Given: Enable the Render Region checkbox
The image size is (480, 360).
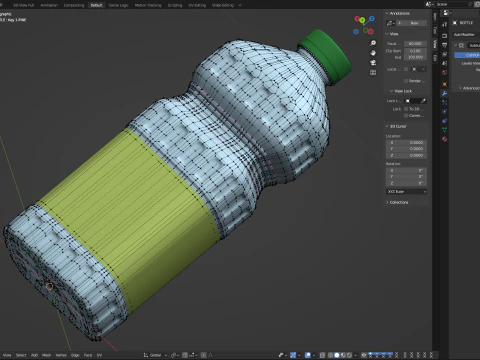Looking at the screenshot, I should pyautogui.click(x=406, y=81).
